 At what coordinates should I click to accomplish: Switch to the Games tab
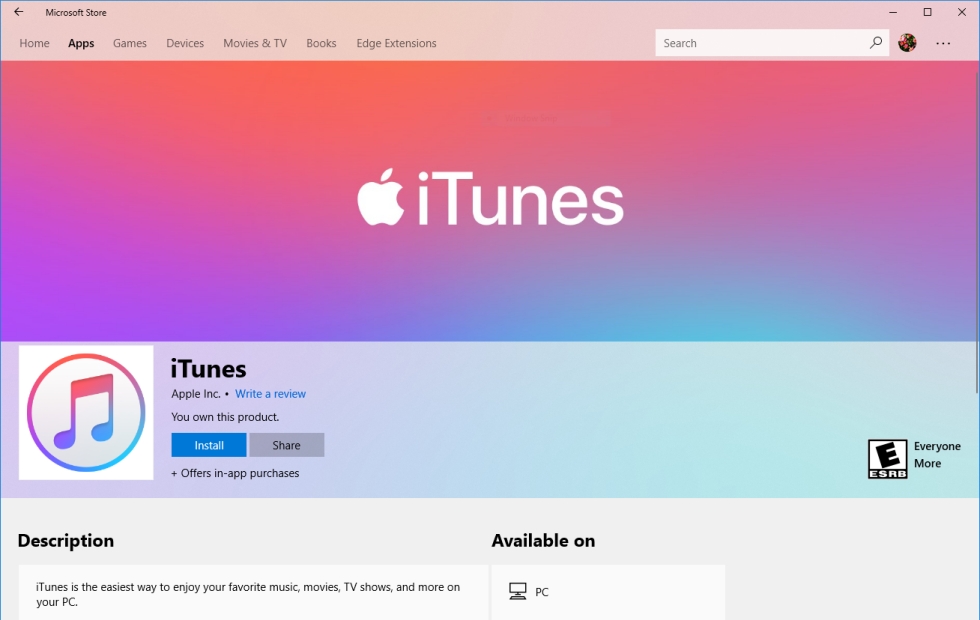pyautogui.click(x=130, y=43)
